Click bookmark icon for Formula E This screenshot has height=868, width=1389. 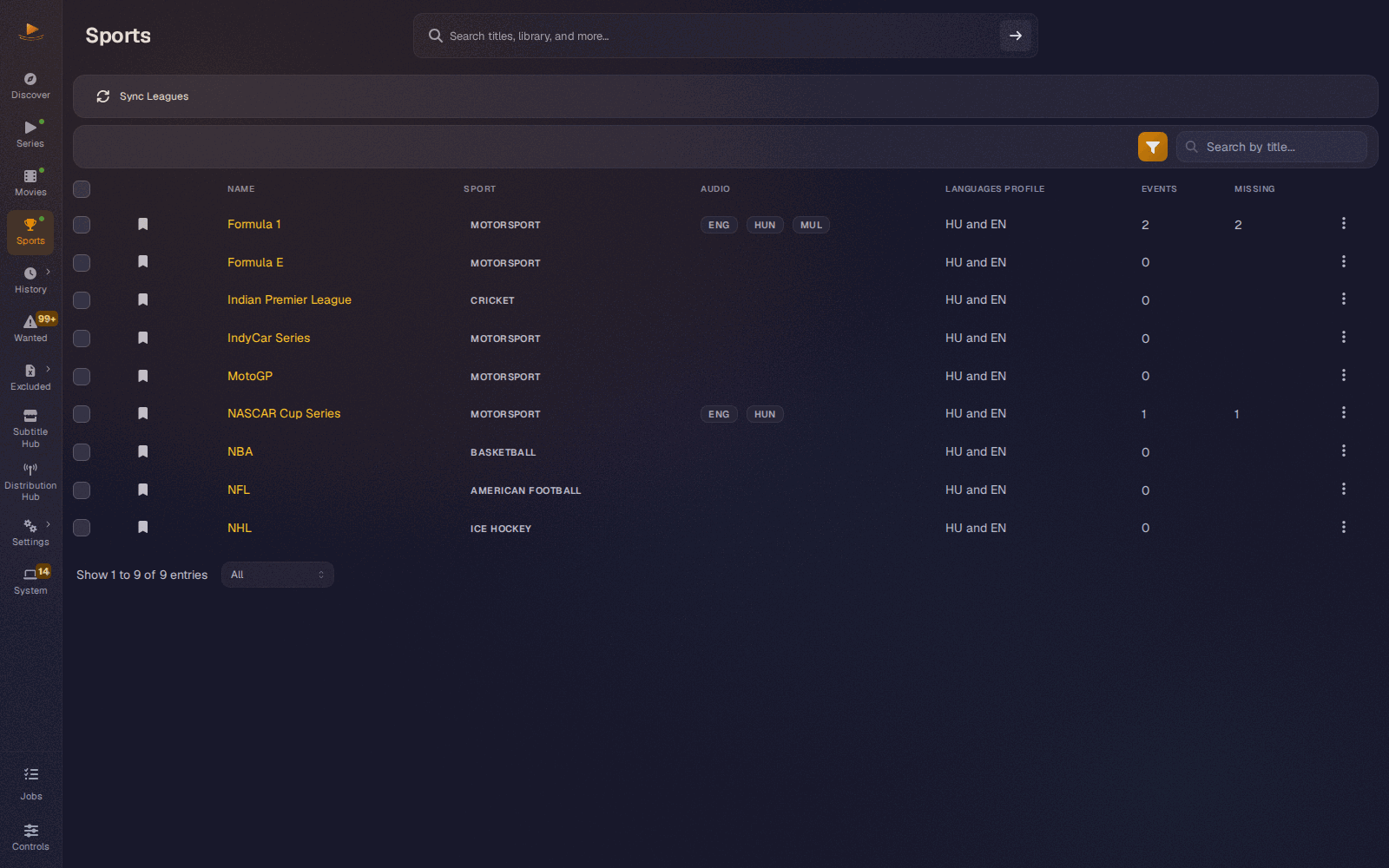(x=143, y=262)
